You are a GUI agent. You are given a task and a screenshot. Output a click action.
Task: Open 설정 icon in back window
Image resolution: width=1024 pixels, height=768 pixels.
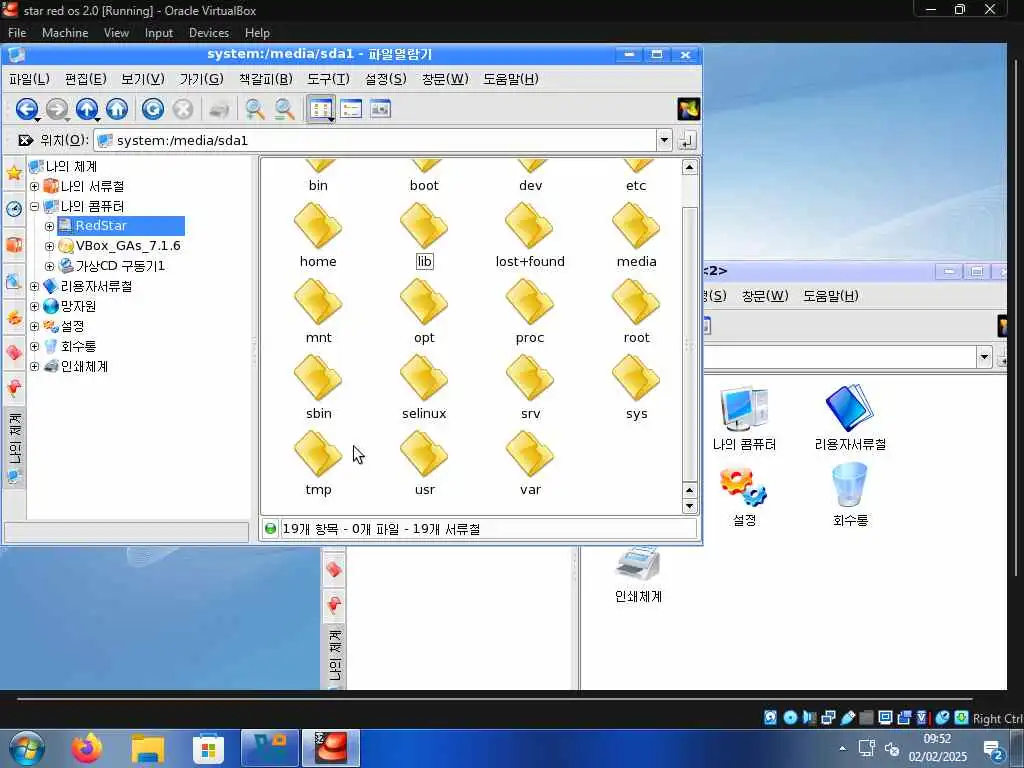[x=744, y=496]
